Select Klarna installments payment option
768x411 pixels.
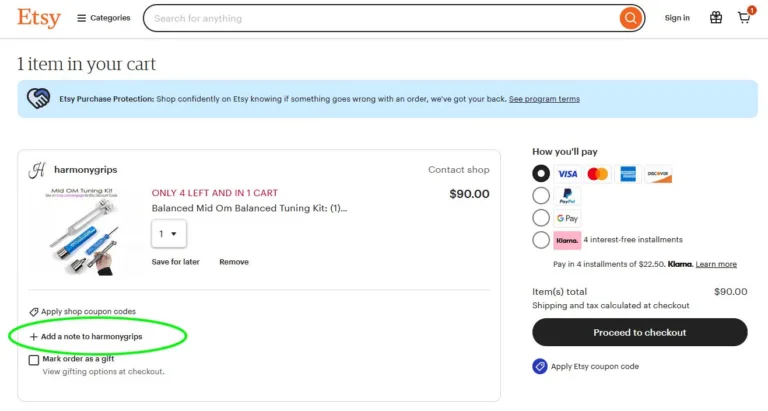541,240
